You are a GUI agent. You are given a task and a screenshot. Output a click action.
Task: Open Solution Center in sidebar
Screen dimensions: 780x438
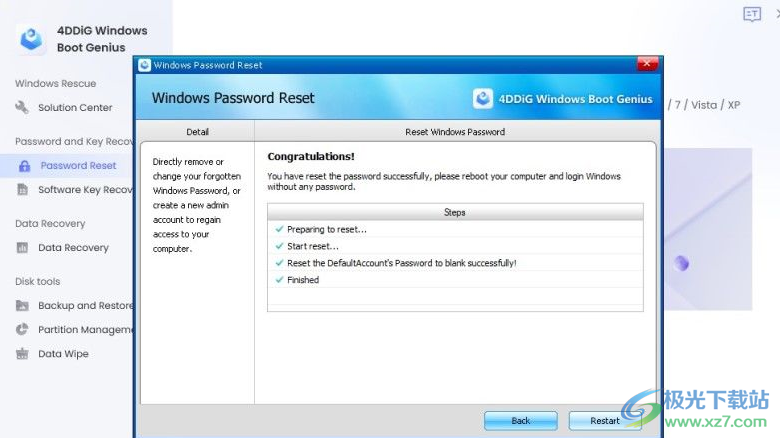point(75,108)
